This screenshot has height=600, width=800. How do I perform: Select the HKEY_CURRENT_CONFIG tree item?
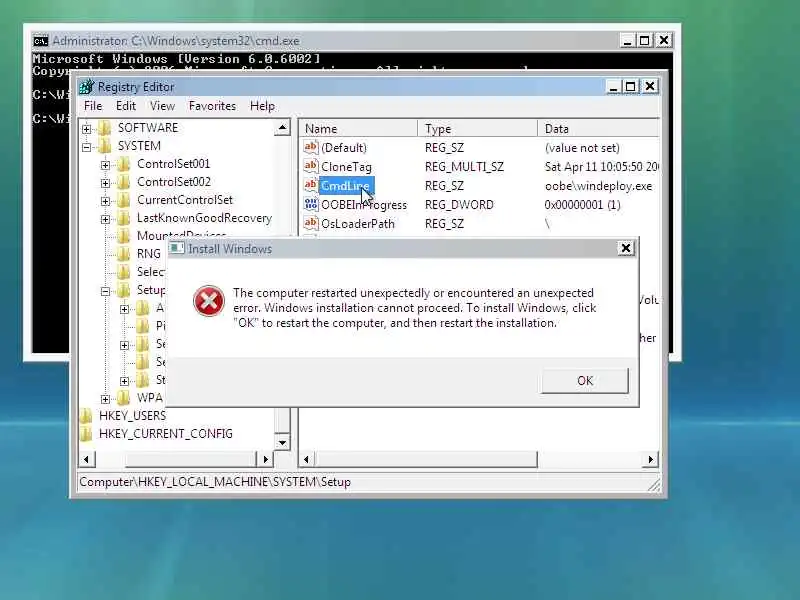tap(166, 434)
